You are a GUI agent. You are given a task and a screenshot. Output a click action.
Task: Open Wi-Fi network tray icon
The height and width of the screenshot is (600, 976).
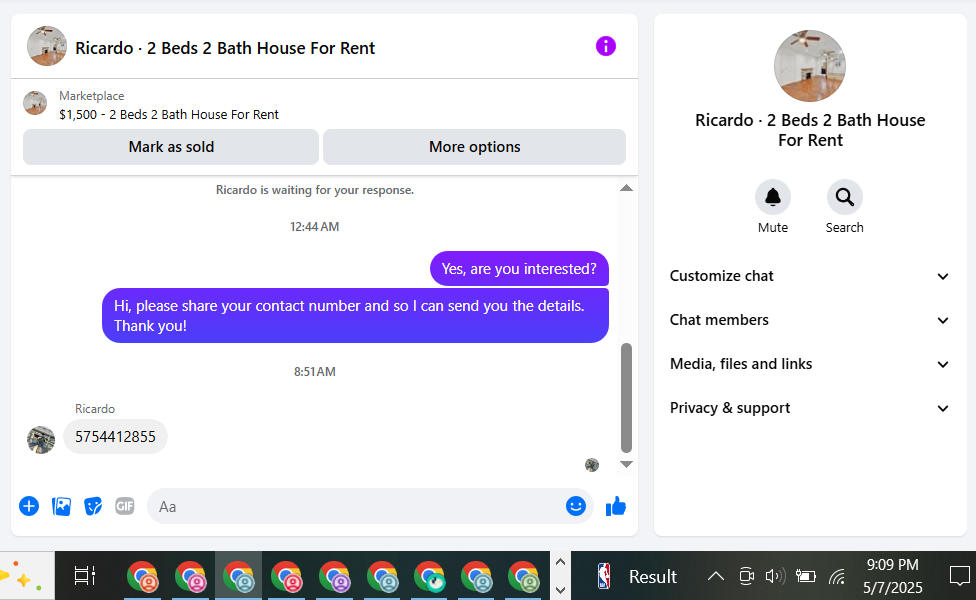(837, 576)
